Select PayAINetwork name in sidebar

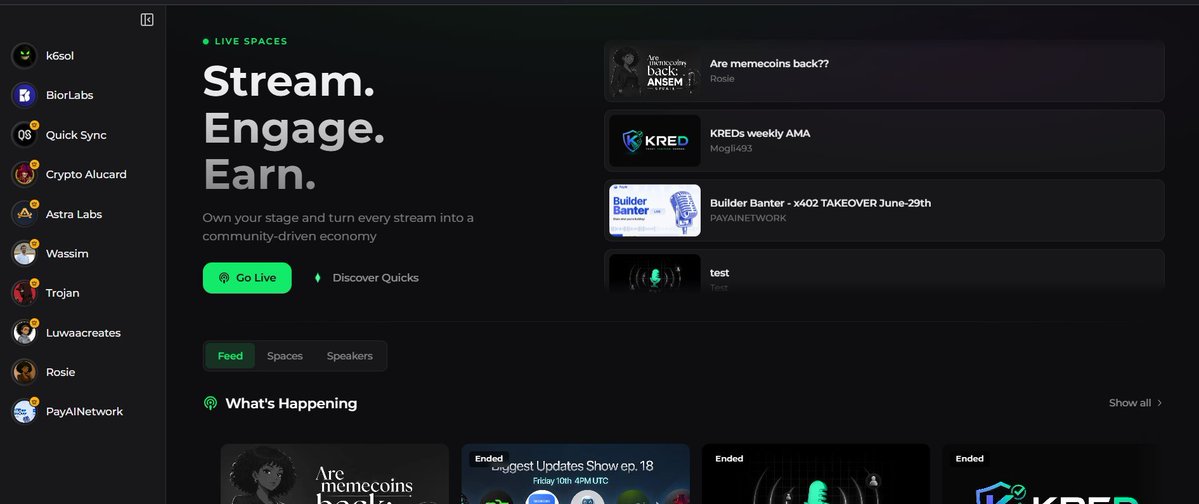[84, 411]
